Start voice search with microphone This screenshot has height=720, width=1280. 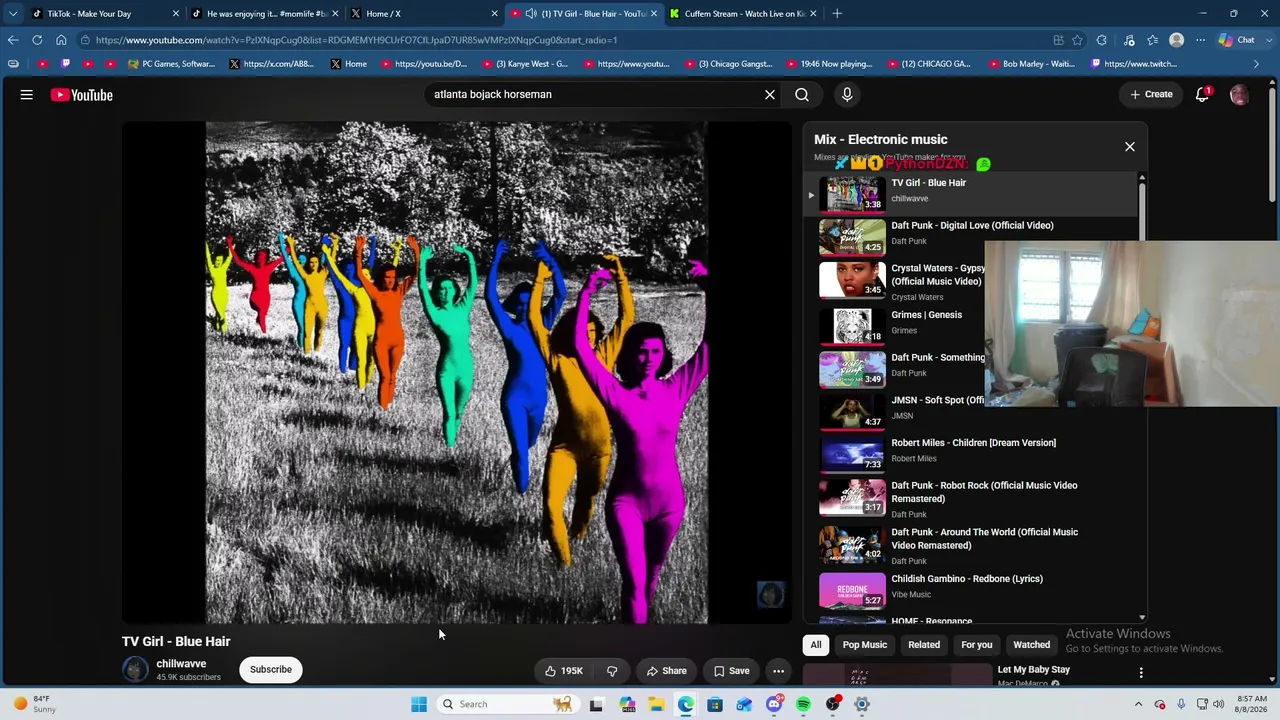847,95
